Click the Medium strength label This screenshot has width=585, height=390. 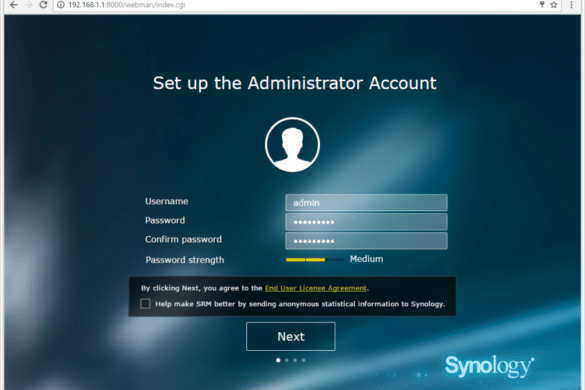point(366,259)
